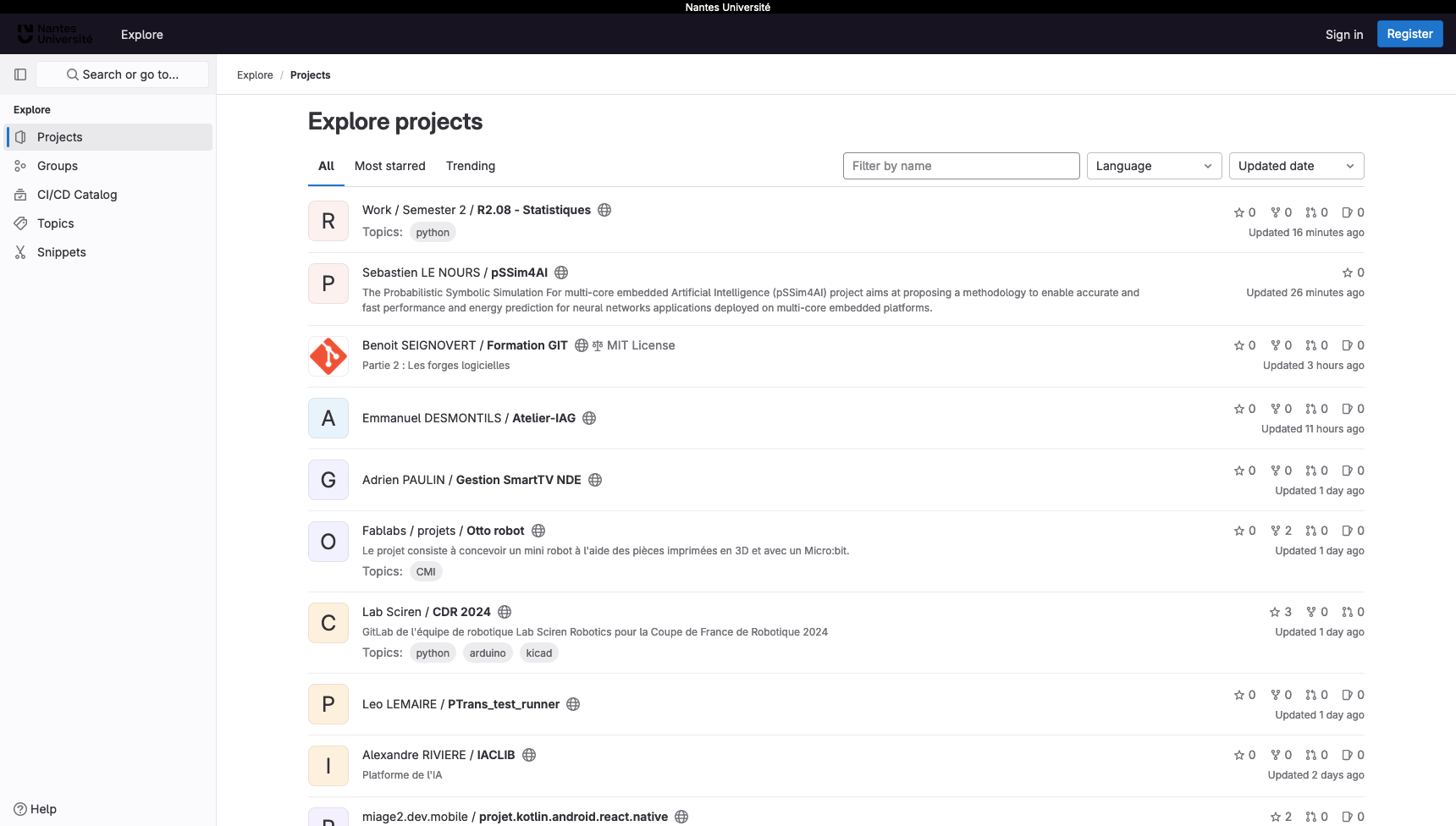Click the Nantes Université logo
This screenshot has width=1456, height=826.
coord(55,34)
